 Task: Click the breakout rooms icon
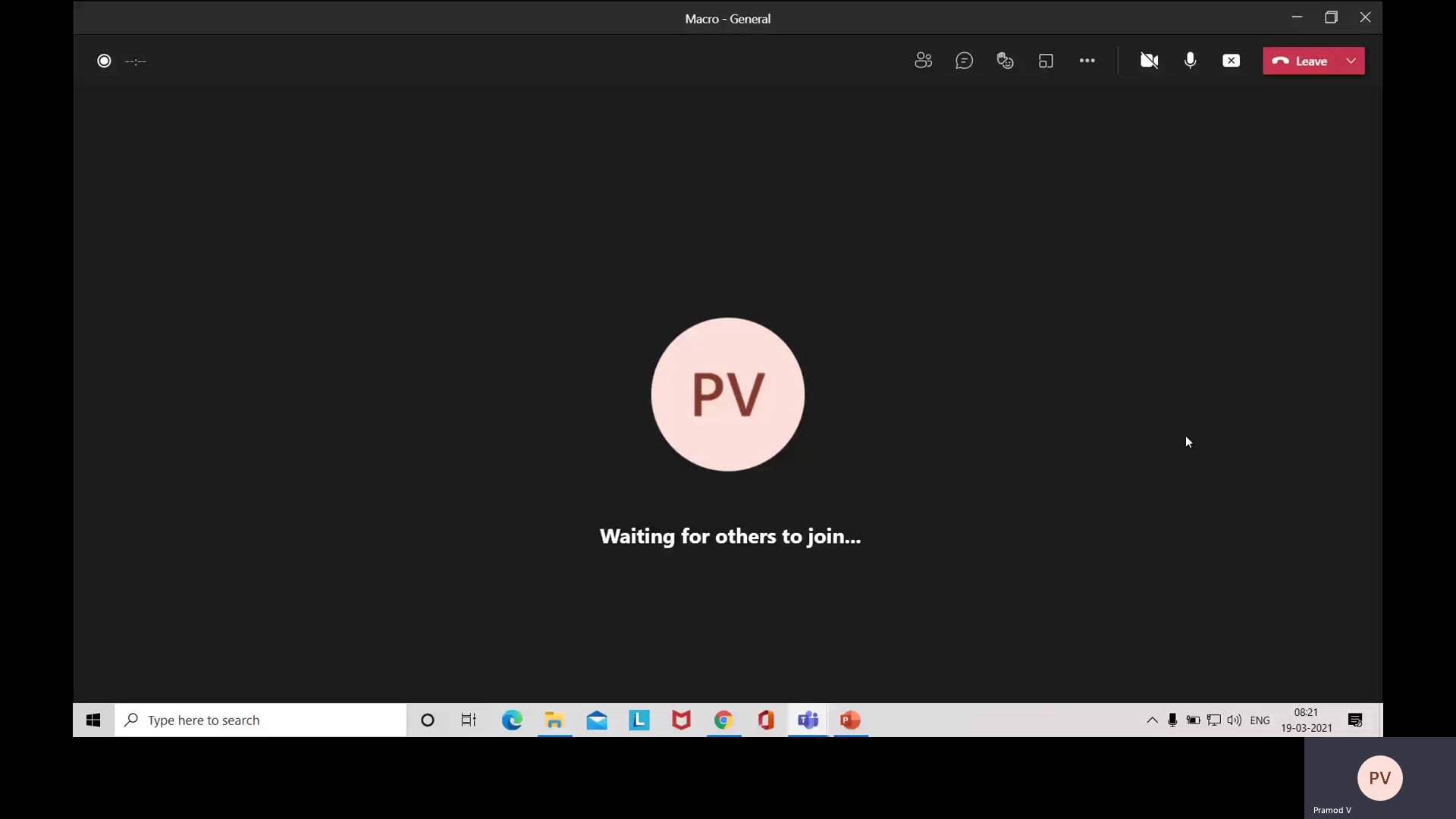(x=1046, y=61)
